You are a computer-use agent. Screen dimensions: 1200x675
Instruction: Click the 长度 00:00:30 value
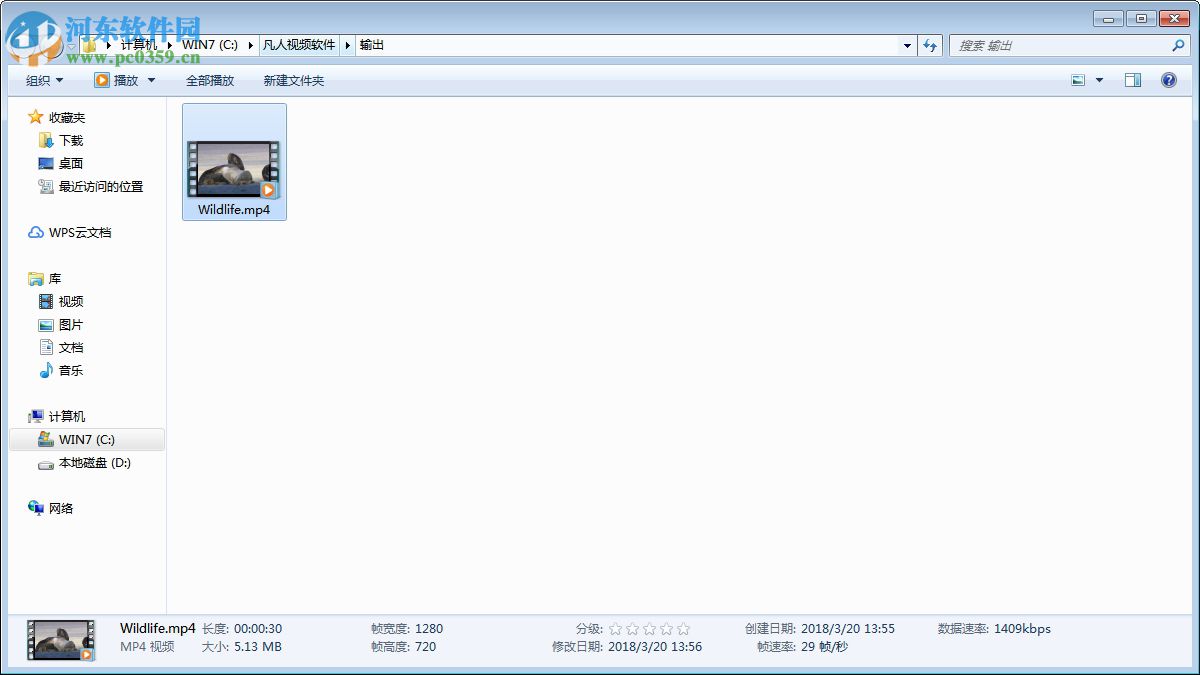click(x=258, y=629)
